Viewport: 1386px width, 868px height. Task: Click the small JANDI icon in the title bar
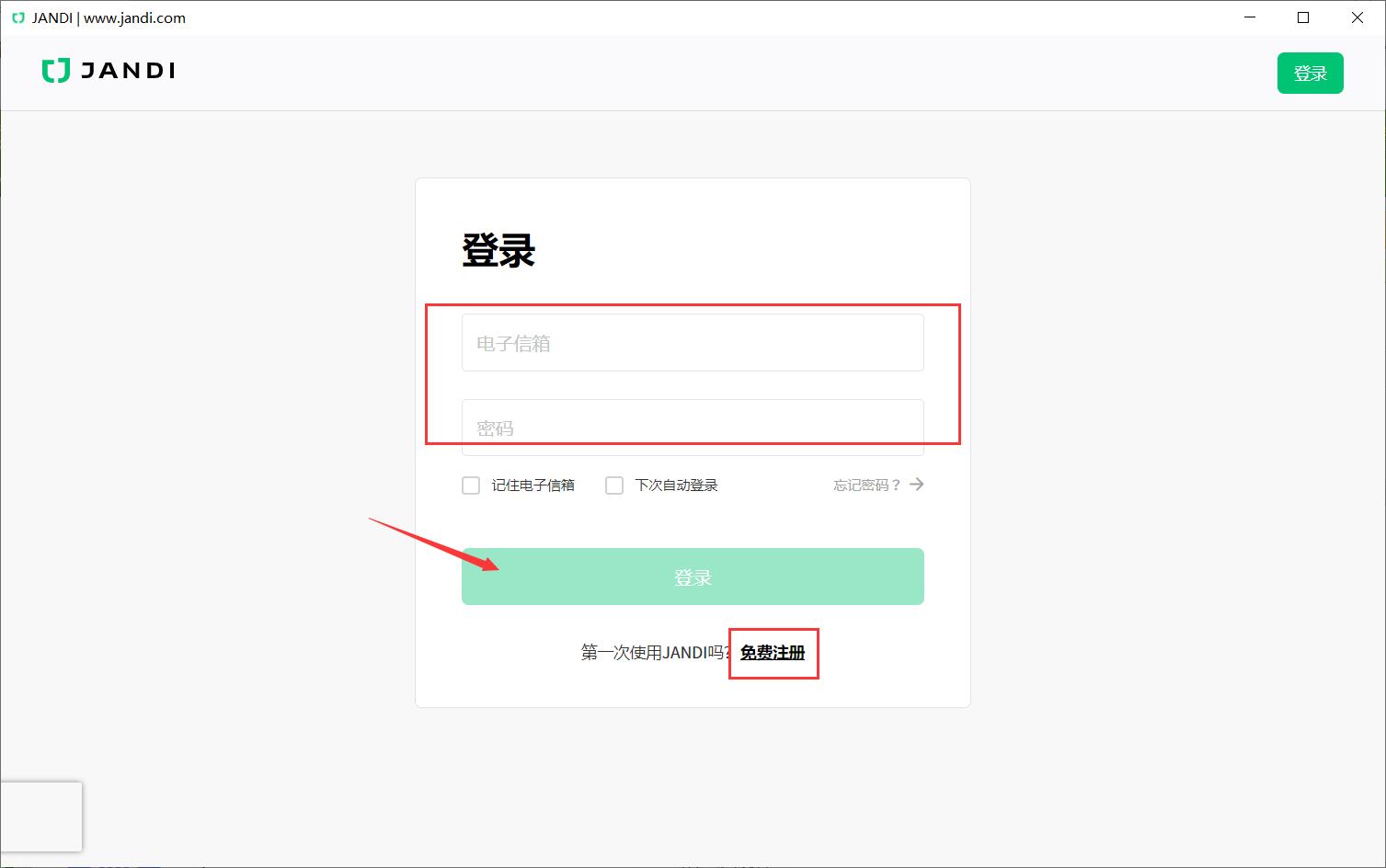click(17, 17)
